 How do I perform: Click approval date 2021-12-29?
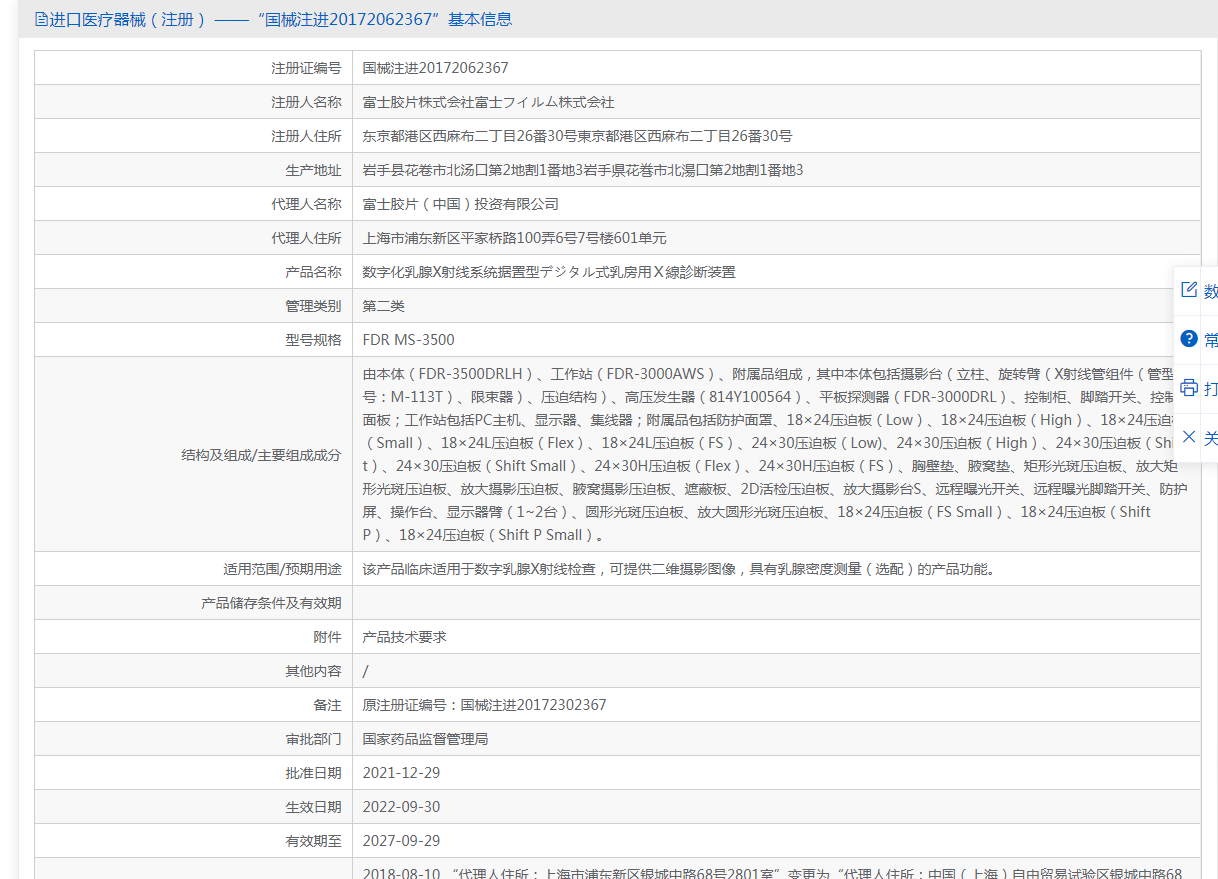click(401, 773)
